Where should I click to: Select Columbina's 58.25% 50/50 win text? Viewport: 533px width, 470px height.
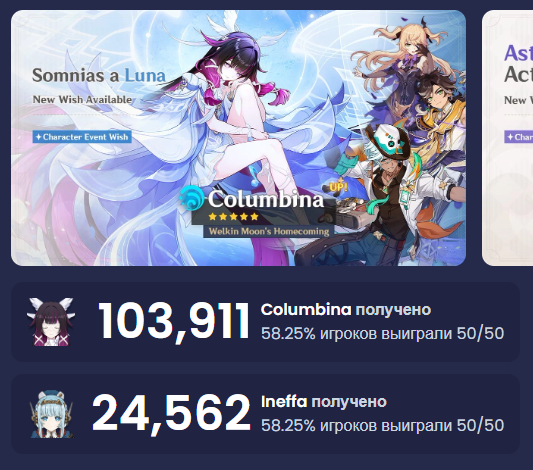click(x=382, y=334)
